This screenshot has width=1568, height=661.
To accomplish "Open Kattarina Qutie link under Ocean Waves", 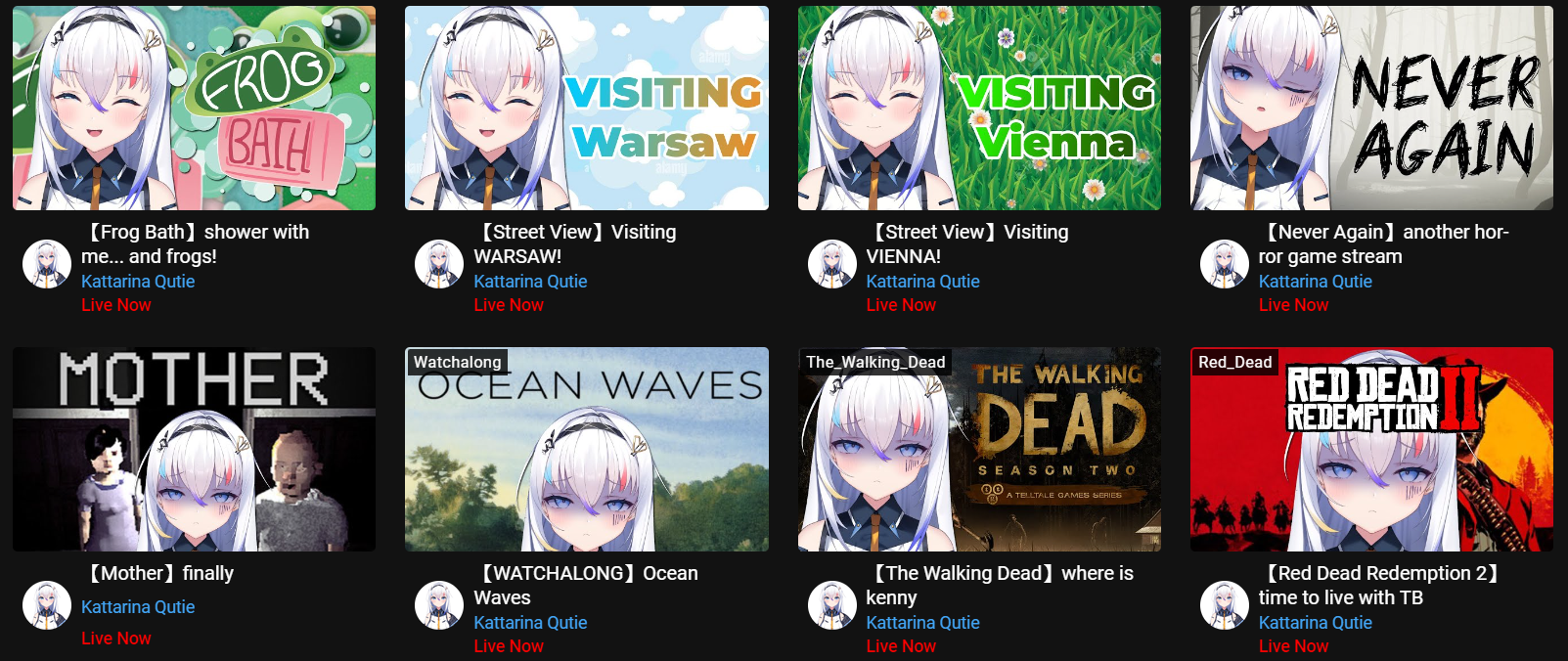I will [x=530, y=622].
